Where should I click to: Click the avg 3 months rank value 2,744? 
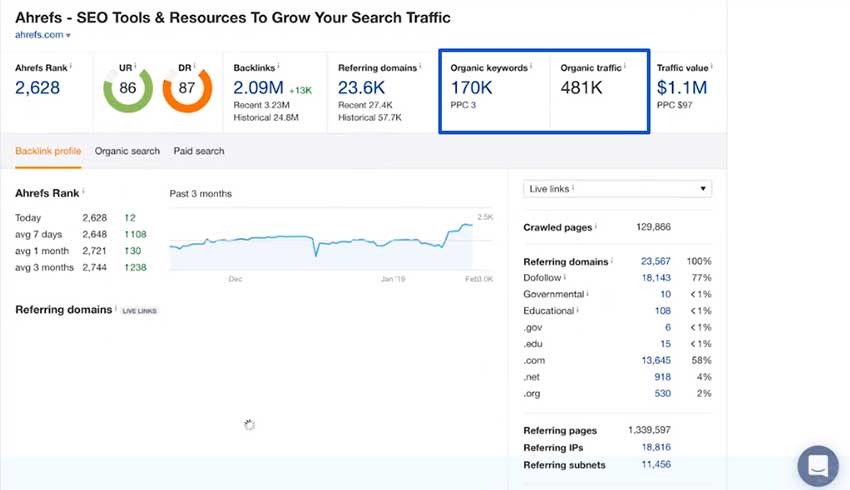pyautogui.click(x=94, y=267)
